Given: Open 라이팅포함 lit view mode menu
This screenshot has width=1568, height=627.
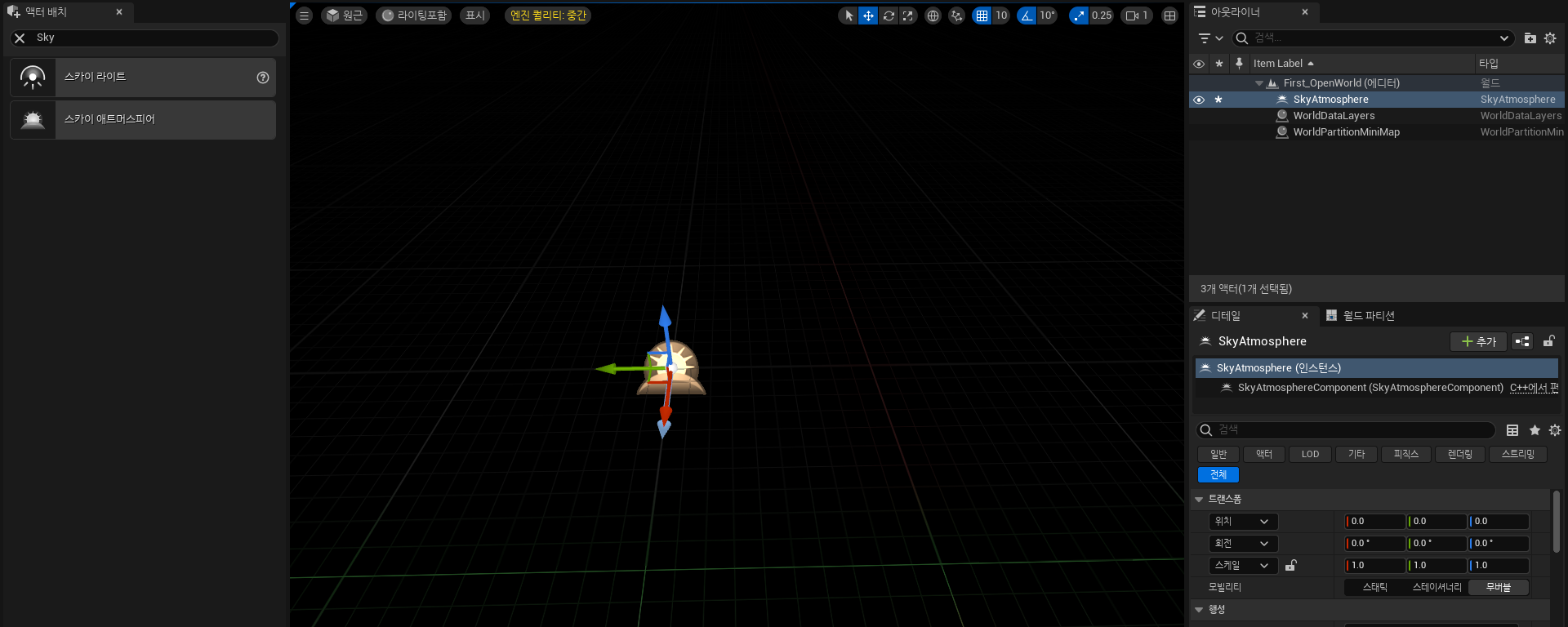Looking at the screenshot, I should (x=414, y=16).
